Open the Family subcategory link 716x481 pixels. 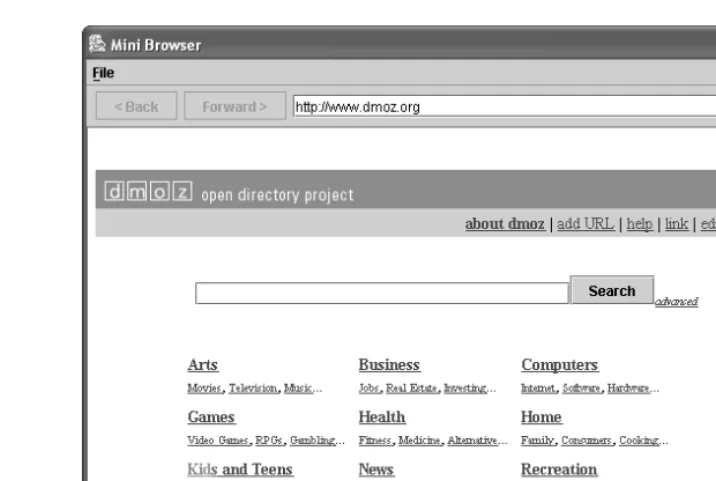(x=537, y=440)
